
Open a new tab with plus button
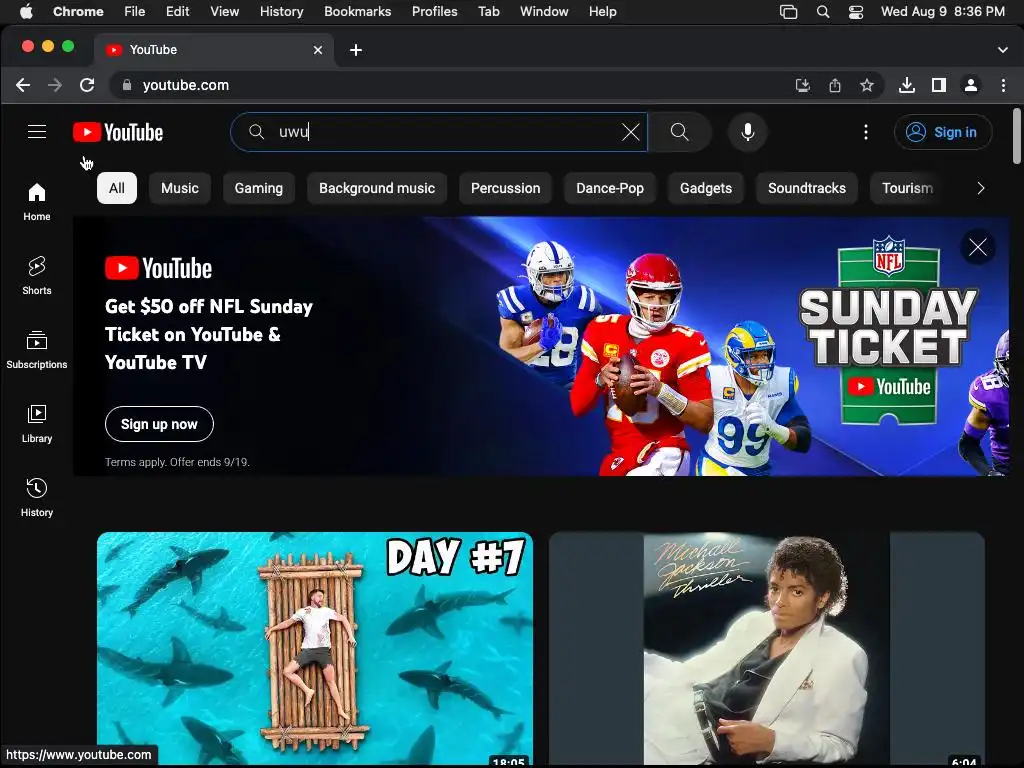pos(356,50)
